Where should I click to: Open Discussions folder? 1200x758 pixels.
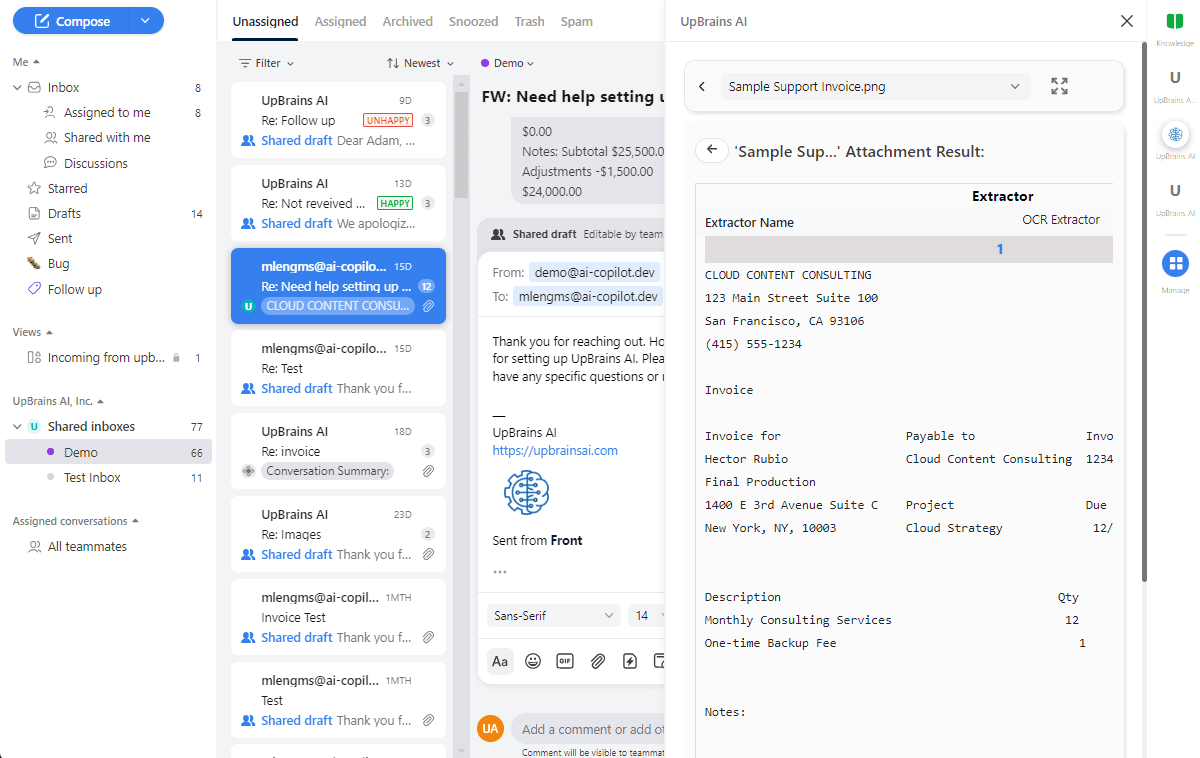click(96, 163)
